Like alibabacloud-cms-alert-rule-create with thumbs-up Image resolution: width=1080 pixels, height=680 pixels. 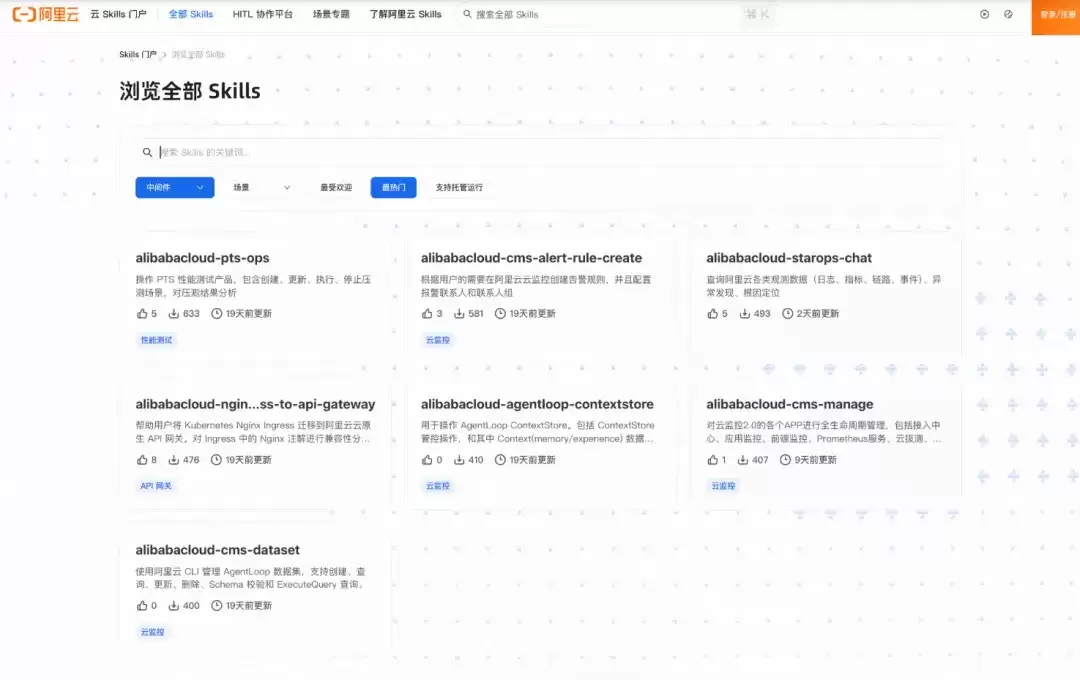pyautogui.click(x=427, y=313)
